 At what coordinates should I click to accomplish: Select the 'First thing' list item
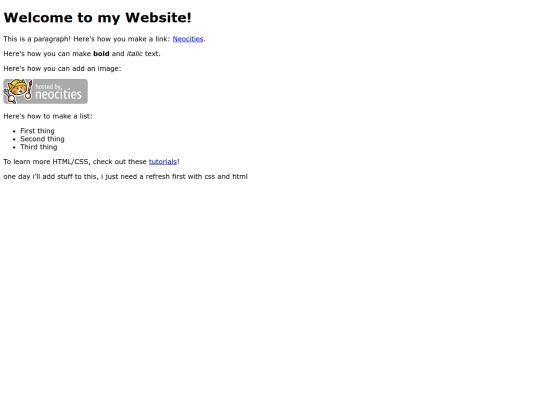[37, 131]
